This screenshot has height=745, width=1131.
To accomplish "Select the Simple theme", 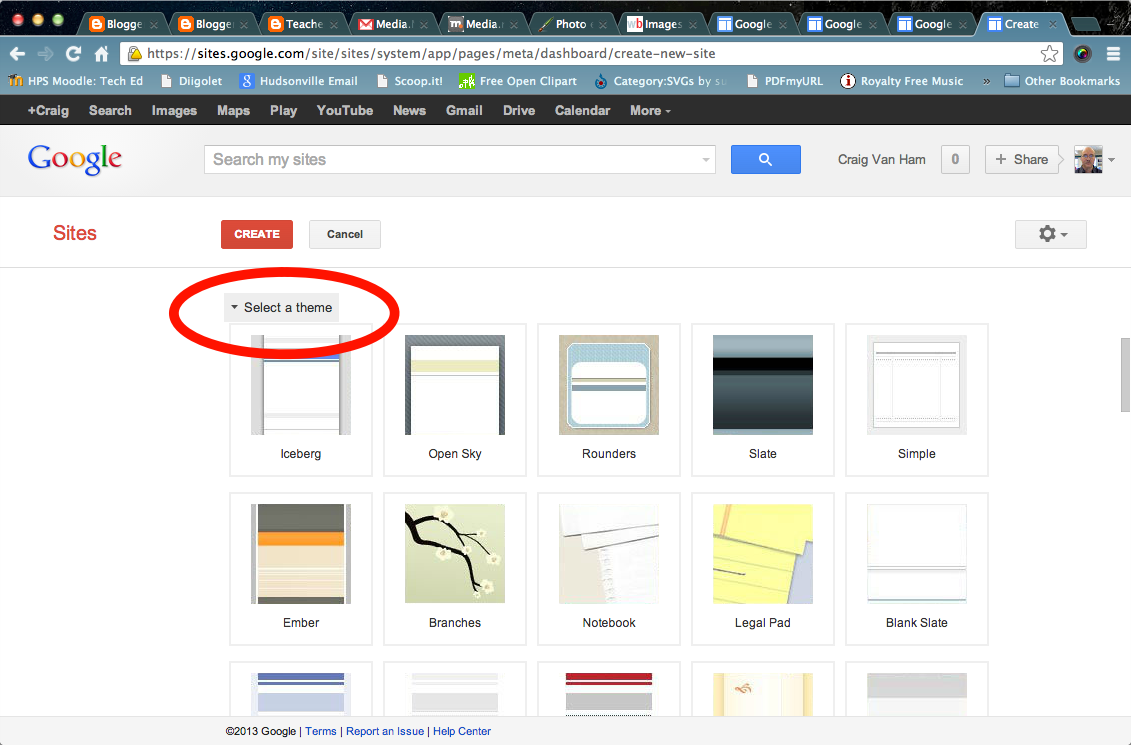I will pos(916,400).
